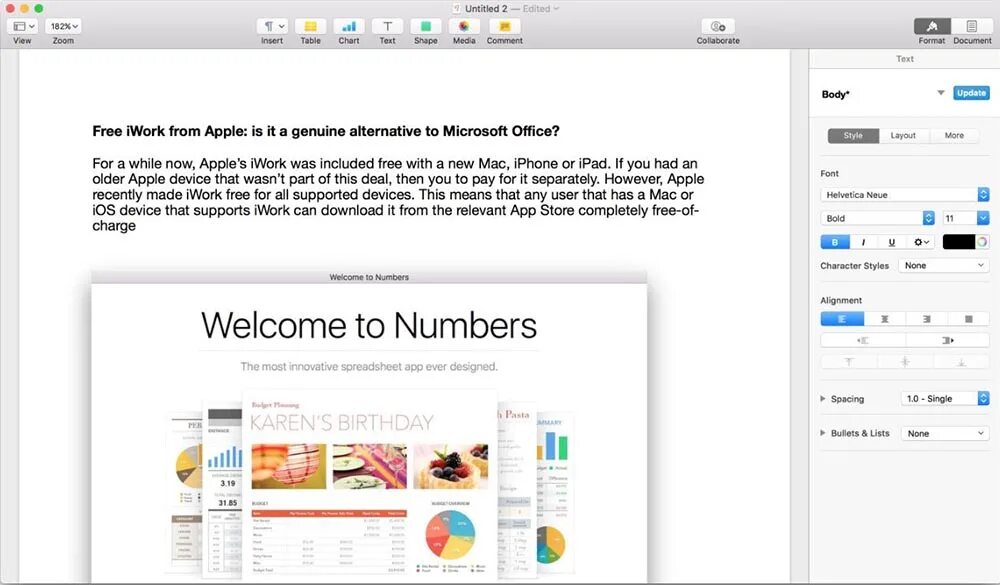Viewport: 1000px width, 585px height.
Task: Click the document title Untitled 2
Action: [x=486, y=8]
